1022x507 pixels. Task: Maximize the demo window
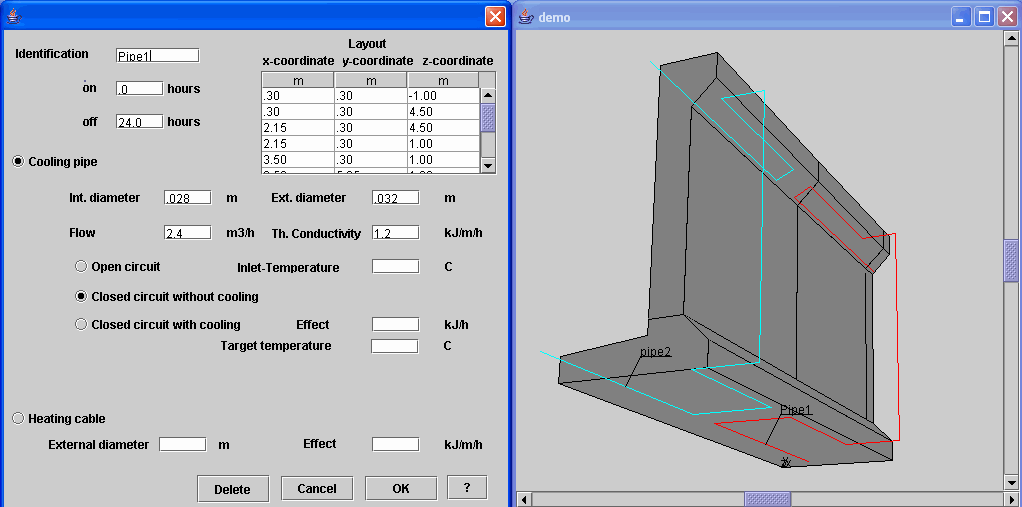click(x=984, y=17)
